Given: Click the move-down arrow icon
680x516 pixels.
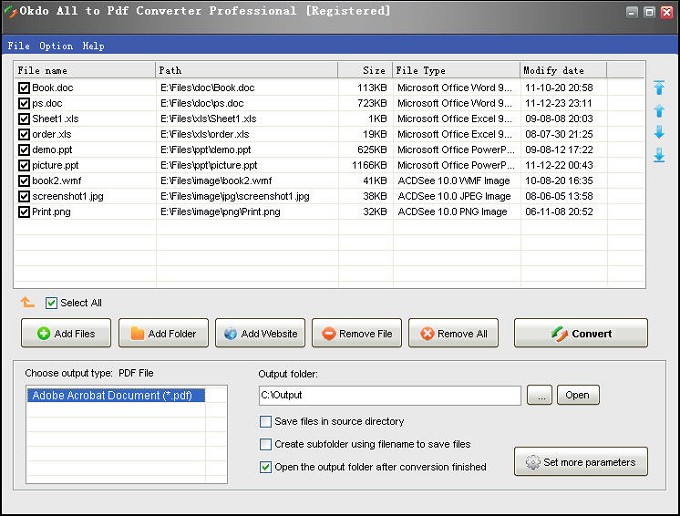Looking at the screenshot, I should click(x=659, y=133).
